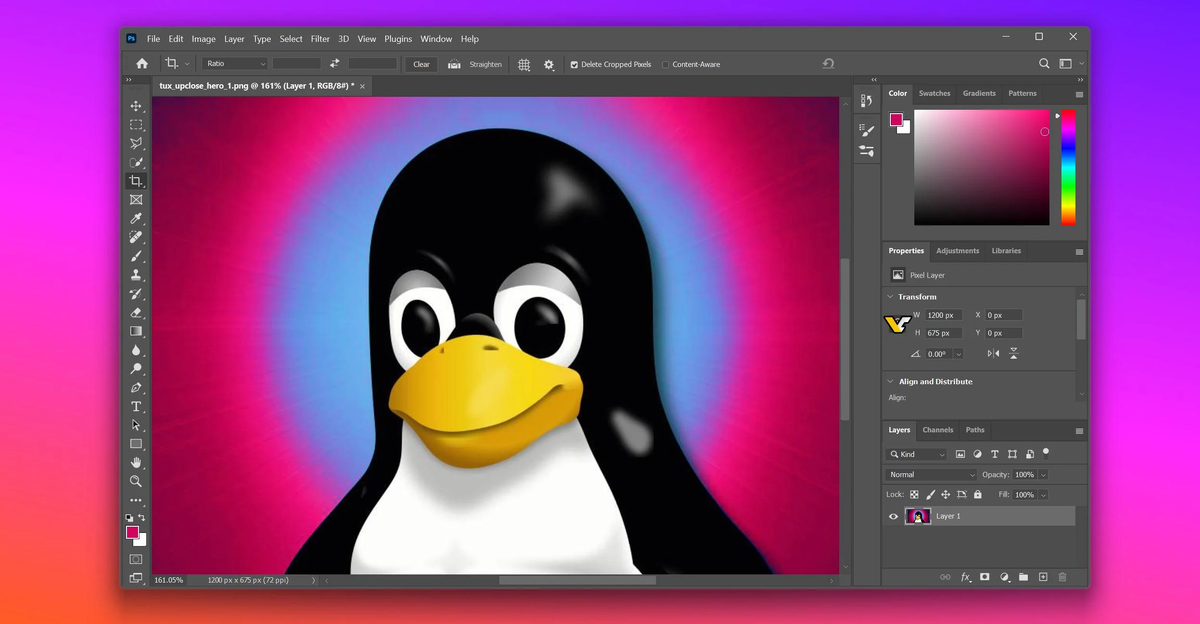Screen dimensions: 1200x624
Task: Add a layer mask to Layer 1
Action: point(984,577)
